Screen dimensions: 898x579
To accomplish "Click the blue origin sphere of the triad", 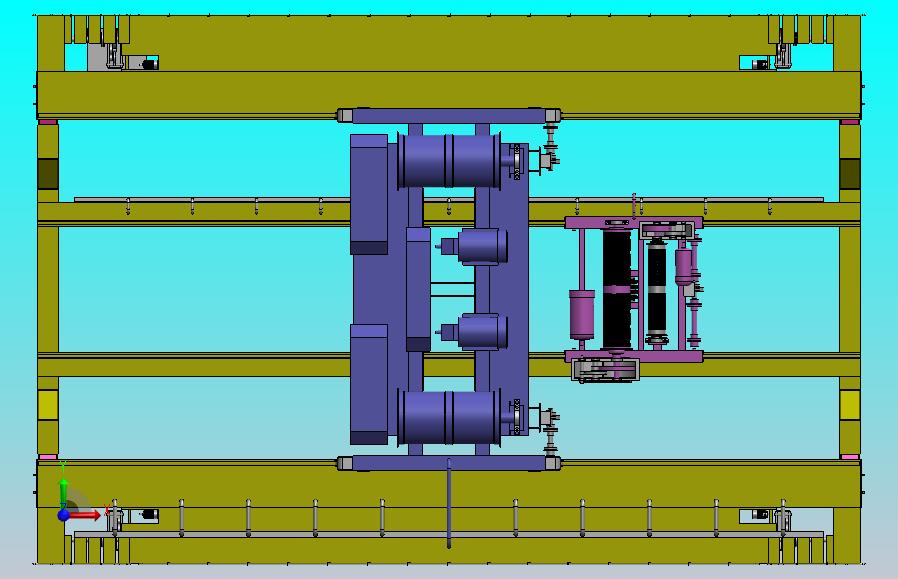I will pyautogui.click(x=64, y=515).
